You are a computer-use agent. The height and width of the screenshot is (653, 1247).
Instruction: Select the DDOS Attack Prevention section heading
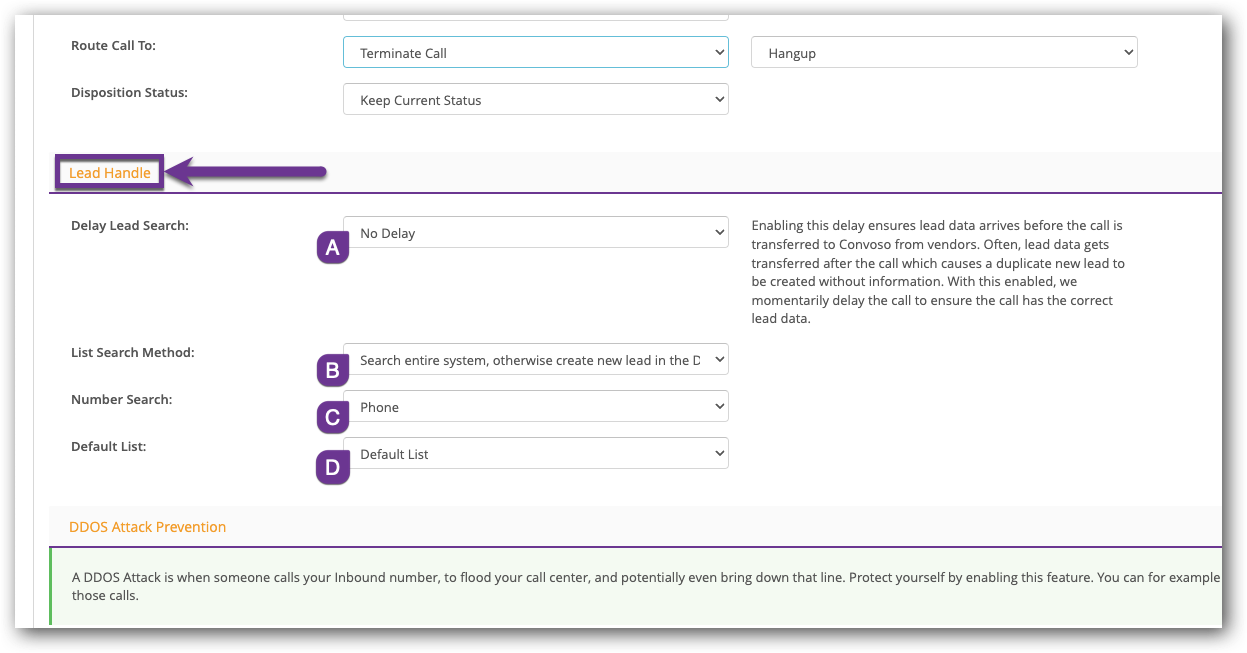(147, 527)
